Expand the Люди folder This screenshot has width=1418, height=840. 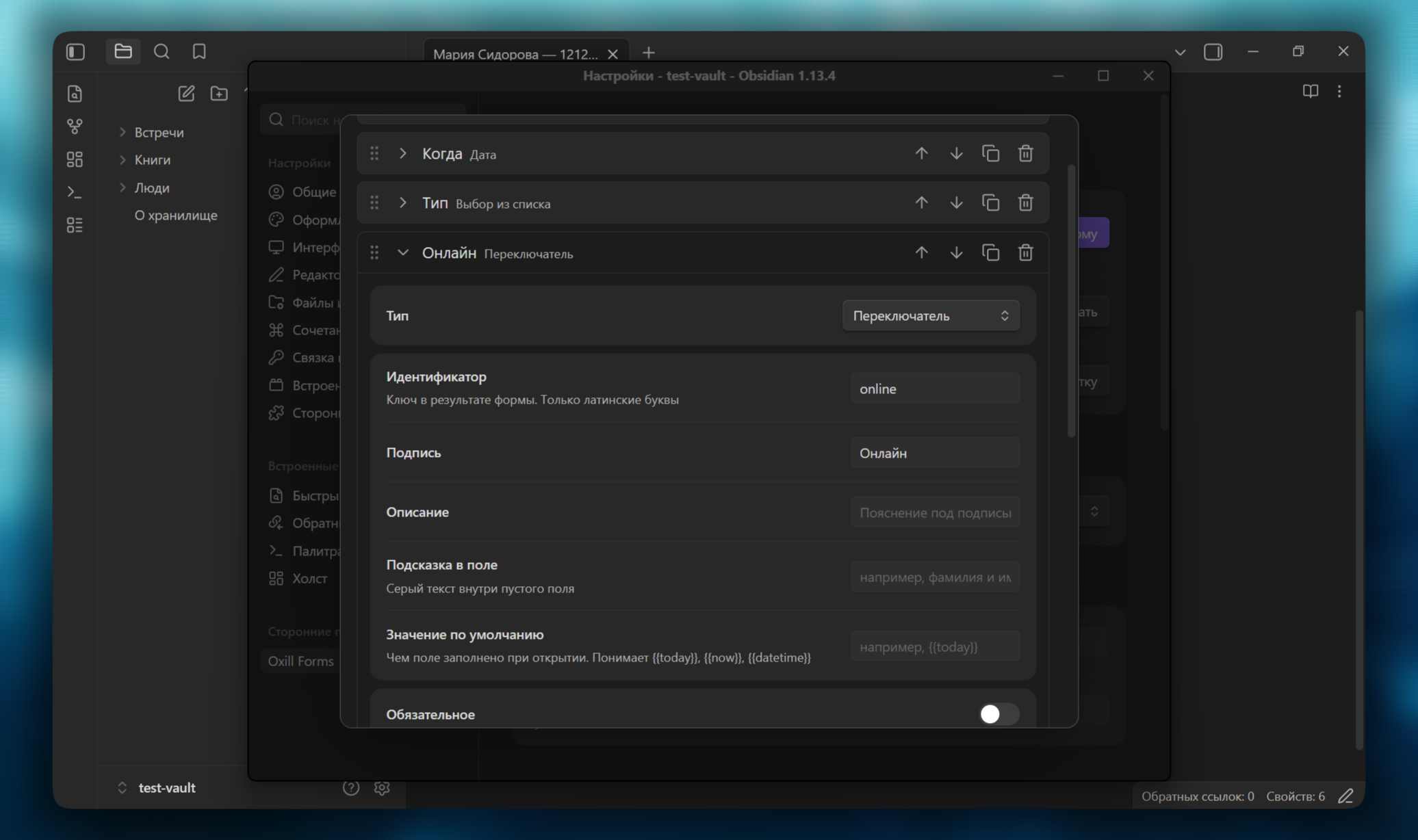pos(123,187)
